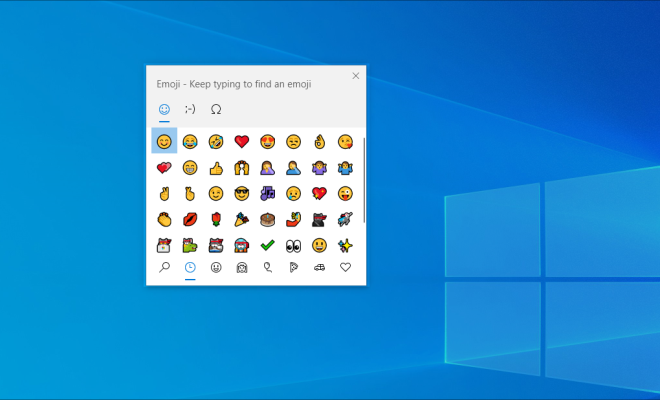
Task: Show most recently used emoji clock category
Action: click(190, 267)
